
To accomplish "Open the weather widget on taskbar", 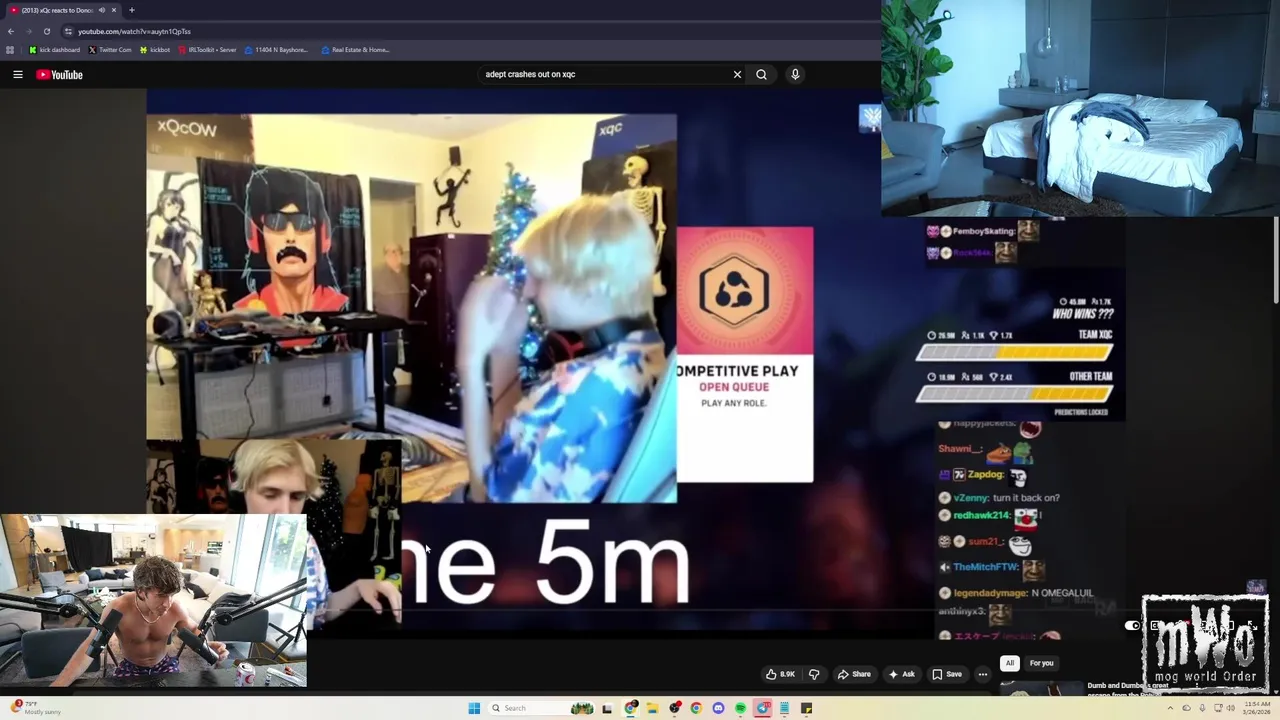I will [35, 708].
